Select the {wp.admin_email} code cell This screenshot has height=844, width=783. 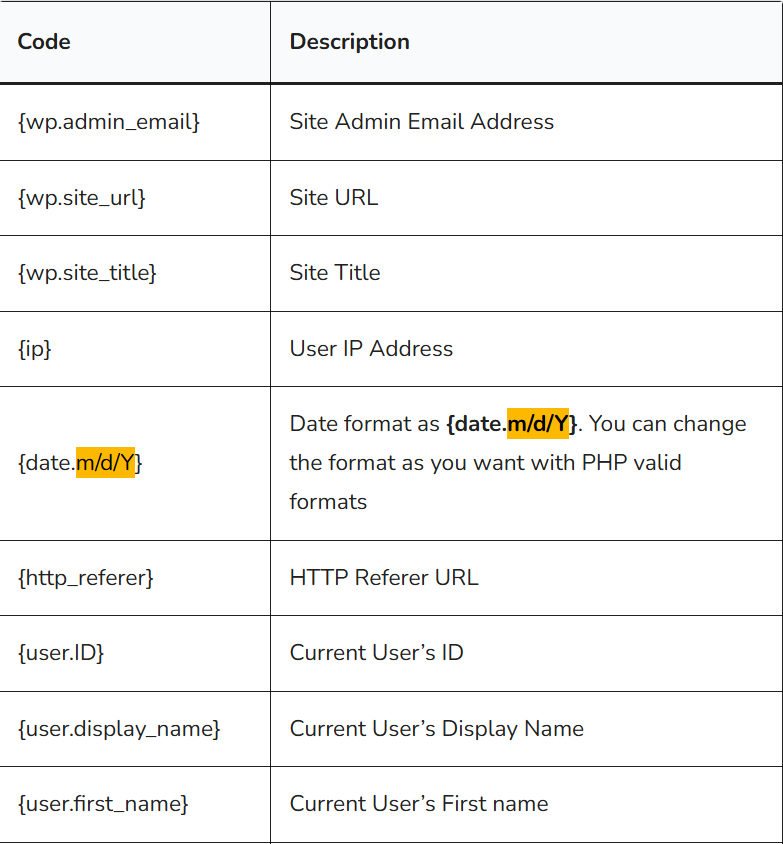109,122
